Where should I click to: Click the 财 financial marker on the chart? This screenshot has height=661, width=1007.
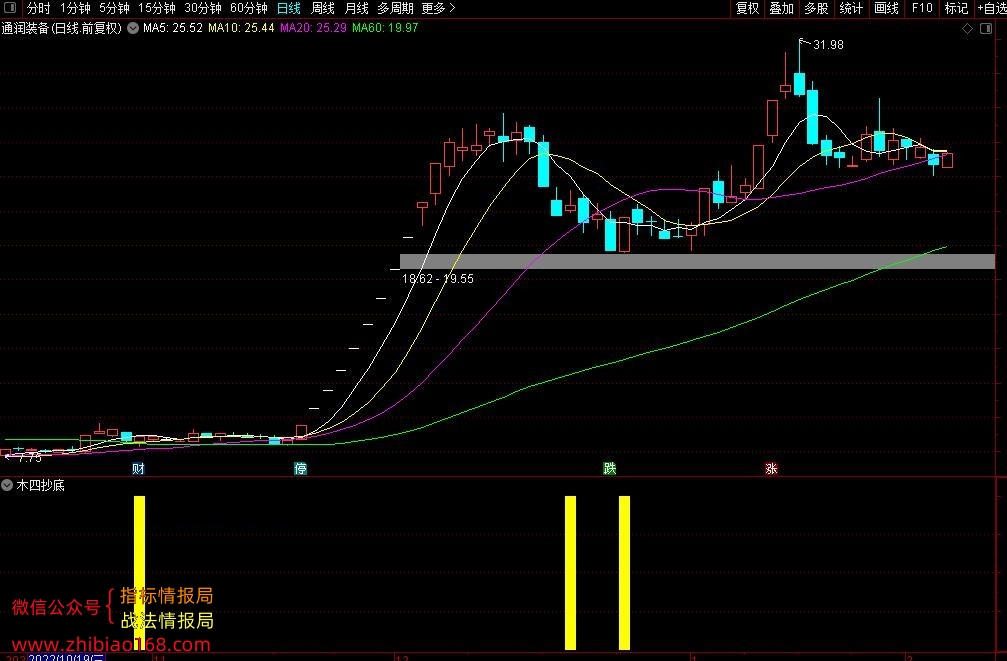click(138, 468)
